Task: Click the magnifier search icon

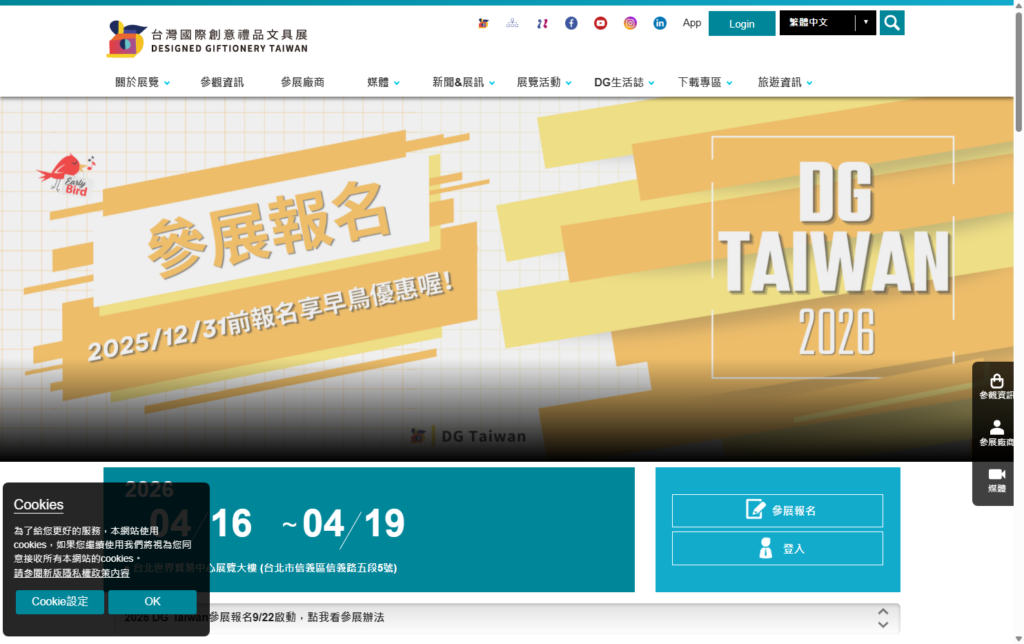Action: [892, 23]
